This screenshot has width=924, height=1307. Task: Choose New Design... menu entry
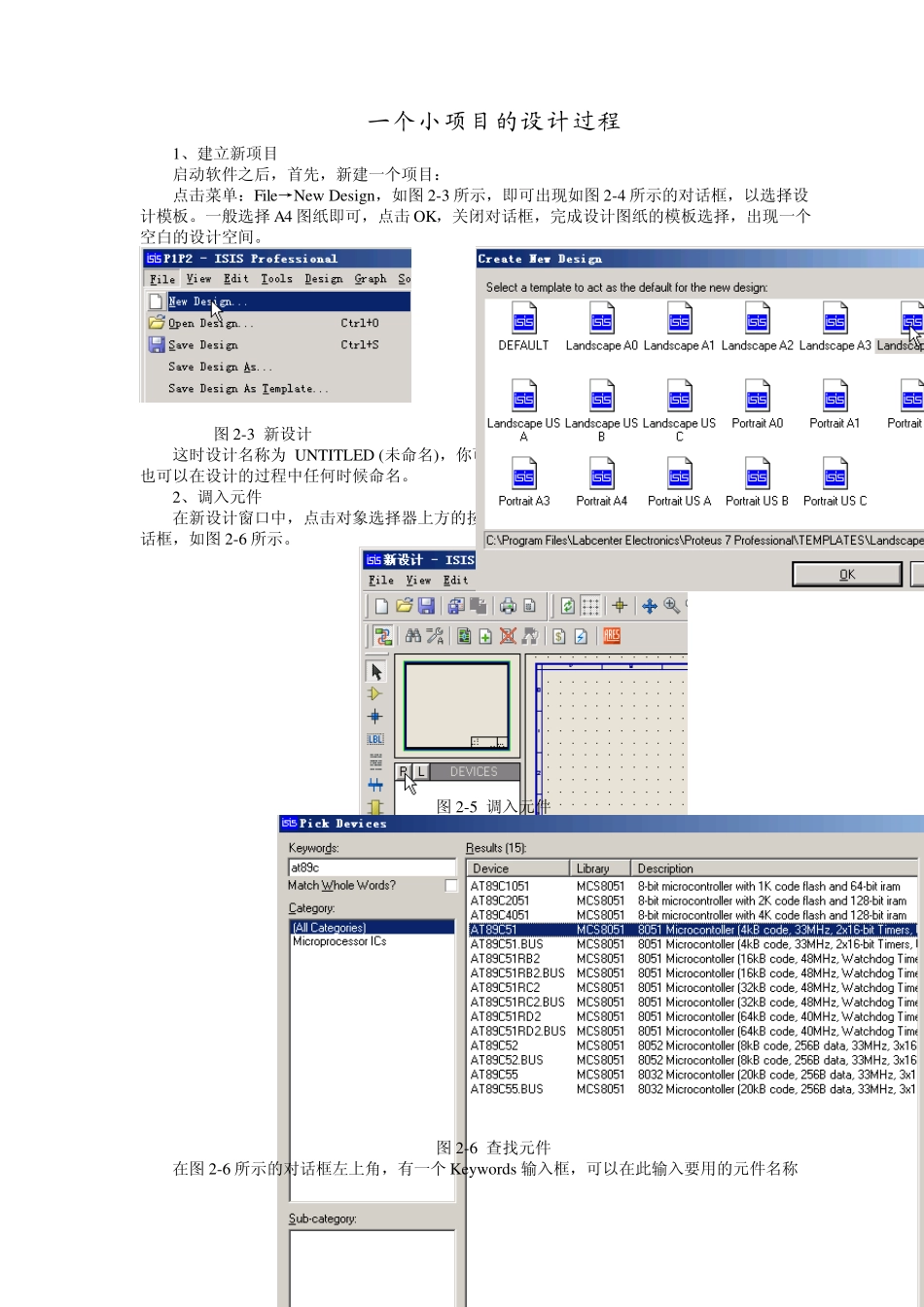click(277, 301)
